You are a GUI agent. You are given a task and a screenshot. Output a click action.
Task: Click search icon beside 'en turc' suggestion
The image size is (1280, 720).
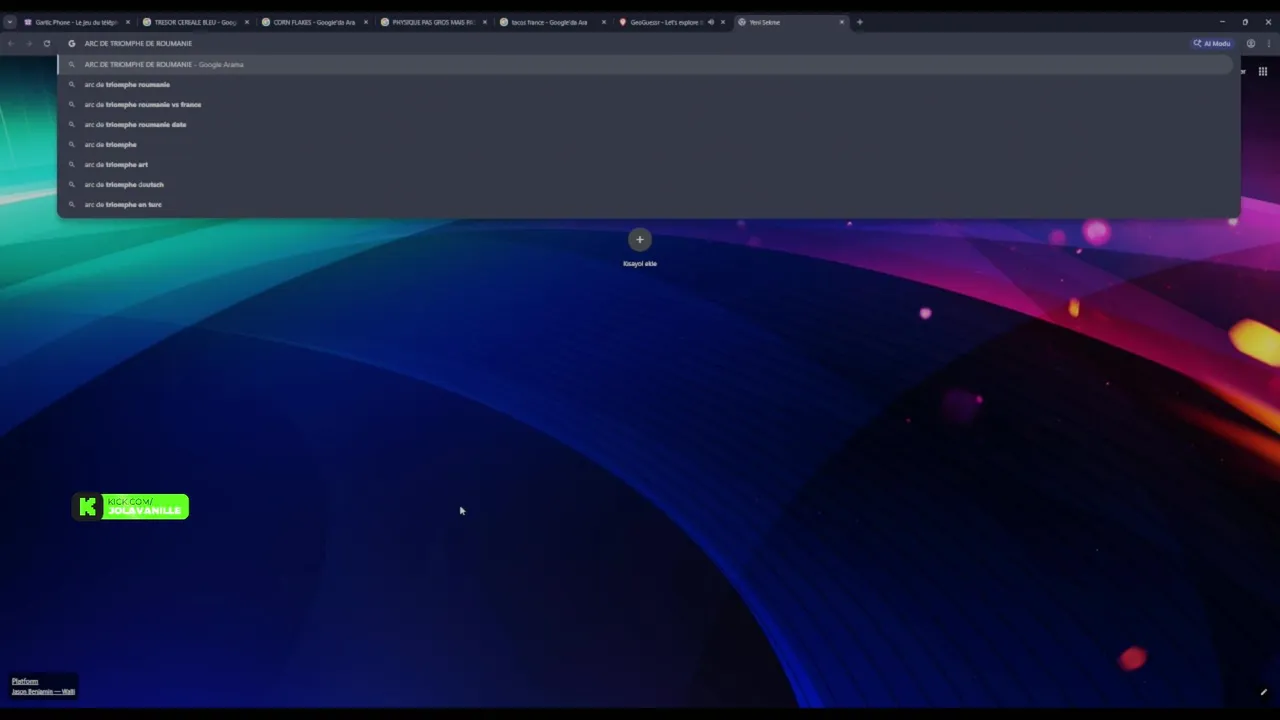click(x=71, y=204)
